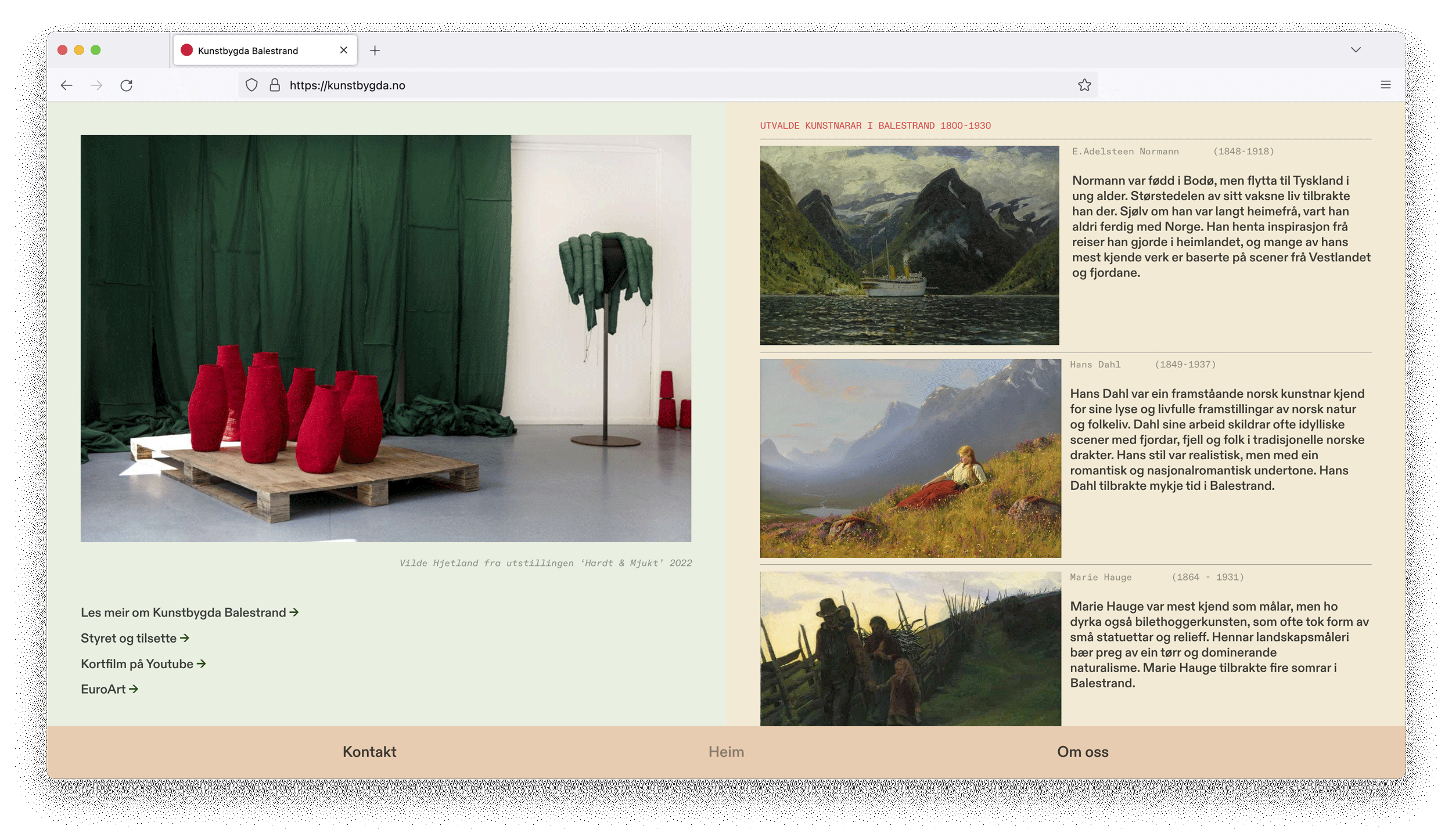Open the EuroArt link
This screenshot has width=1452, height=840.
coord(109,689)
